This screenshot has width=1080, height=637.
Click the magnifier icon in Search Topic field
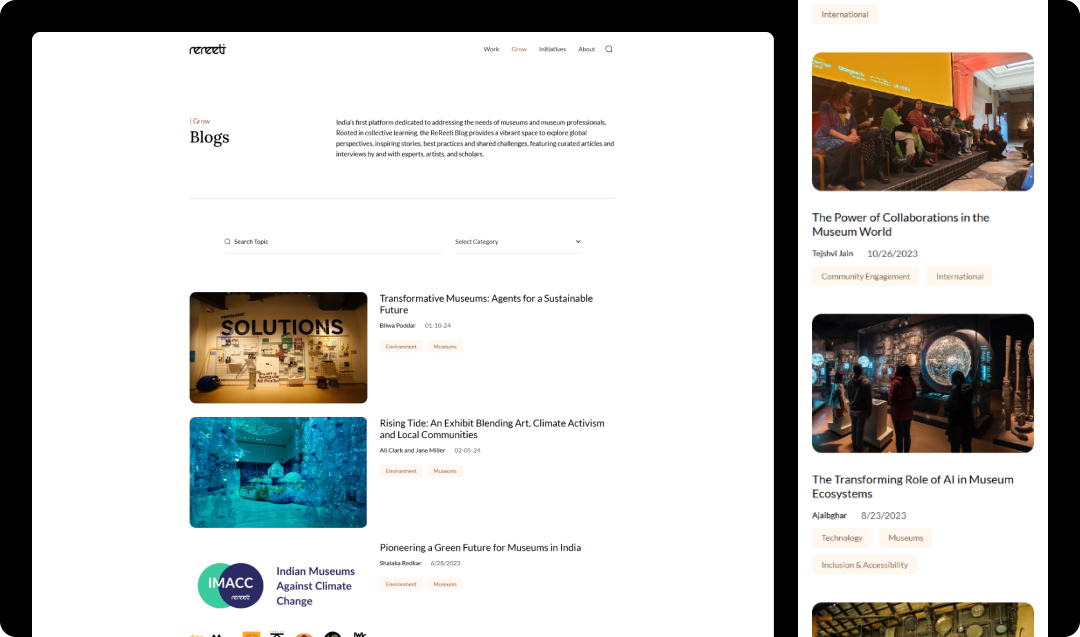tap(227, 242)
